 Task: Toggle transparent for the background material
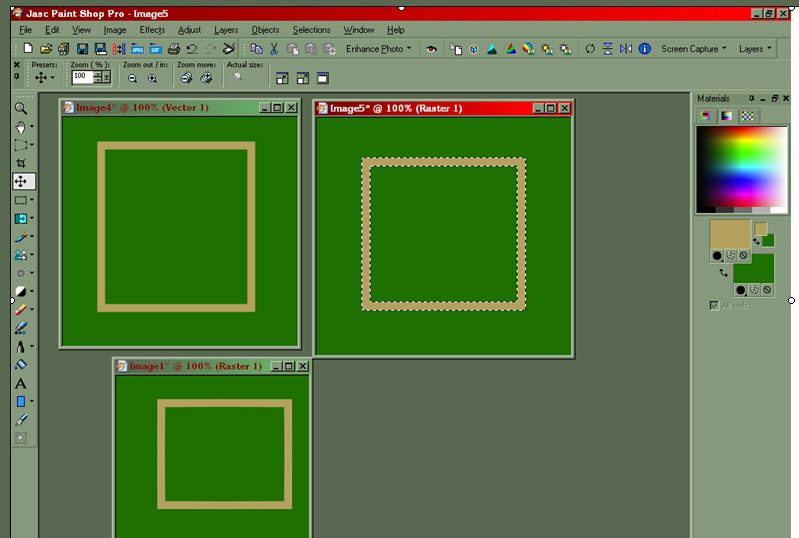[766, 290]
